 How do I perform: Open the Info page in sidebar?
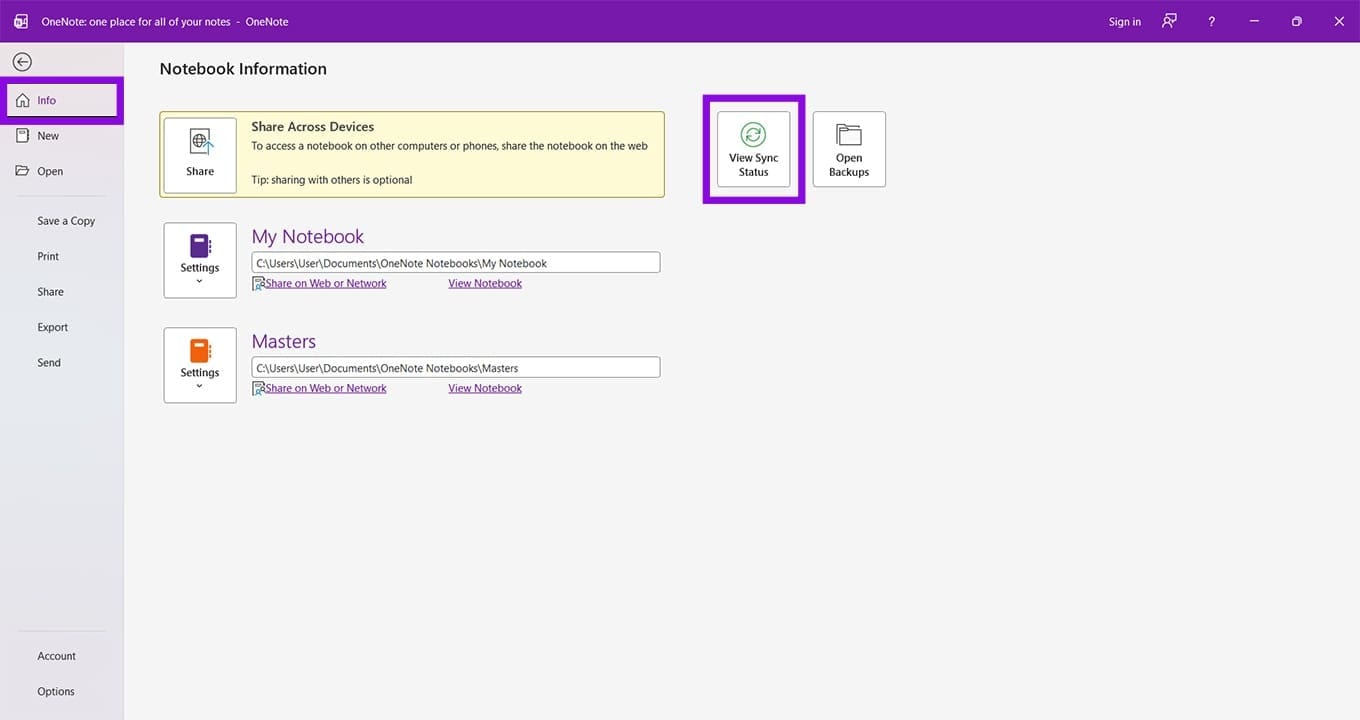pyautogui.click(x=62, y=100)
